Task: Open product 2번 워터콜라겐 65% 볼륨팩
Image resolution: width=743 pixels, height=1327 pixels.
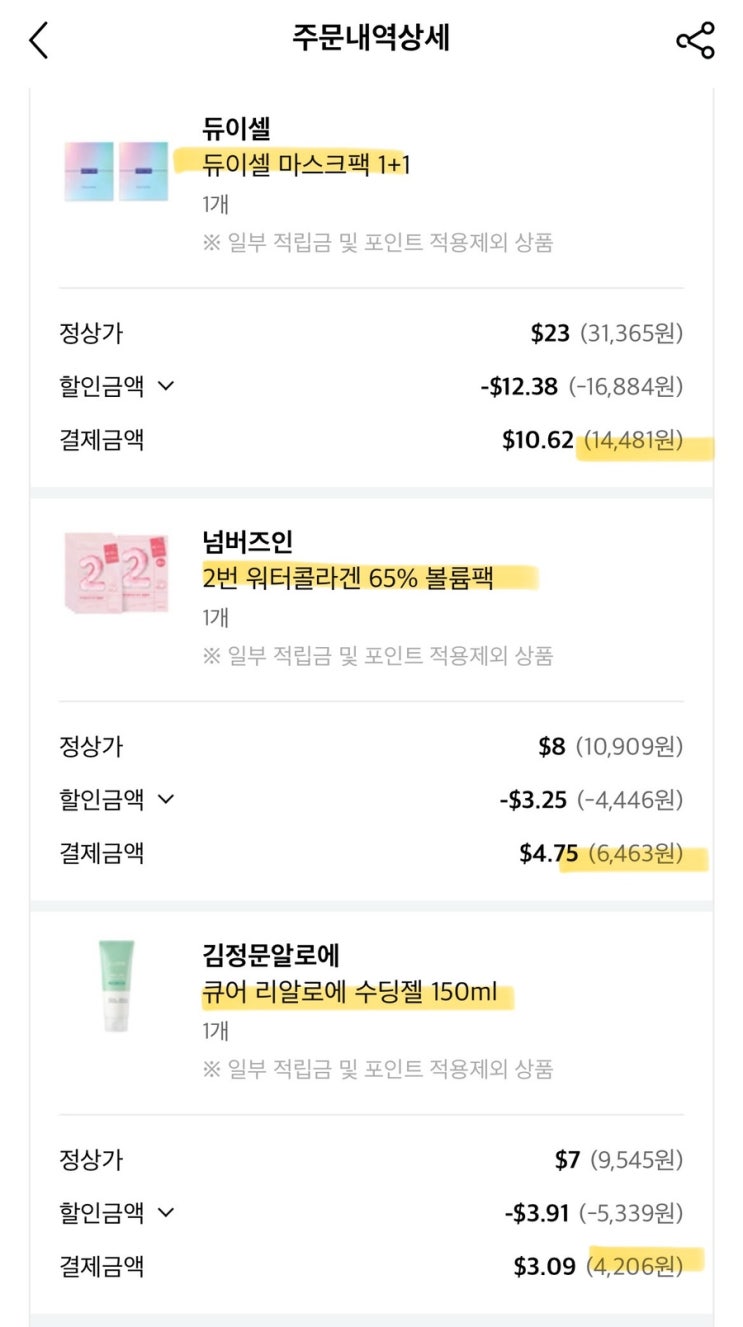Action: [x=348, y=578]
